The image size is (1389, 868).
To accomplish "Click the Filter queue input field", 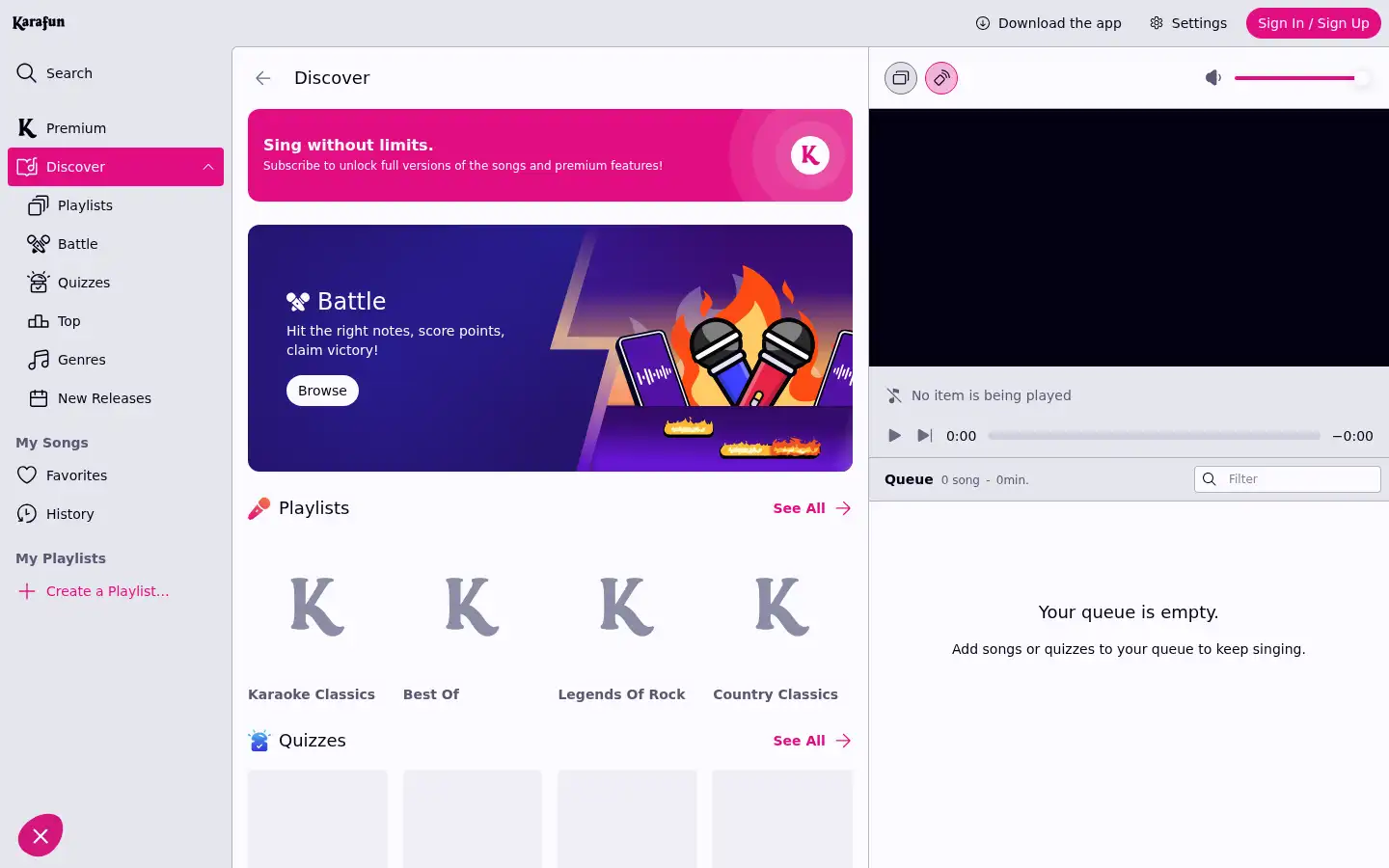I will click(x=1288, y=479).
